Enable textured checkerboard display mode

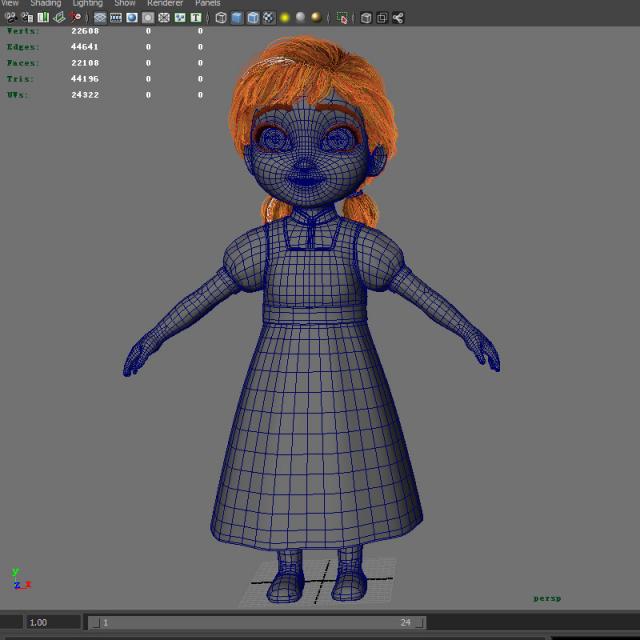pos(269,18)
